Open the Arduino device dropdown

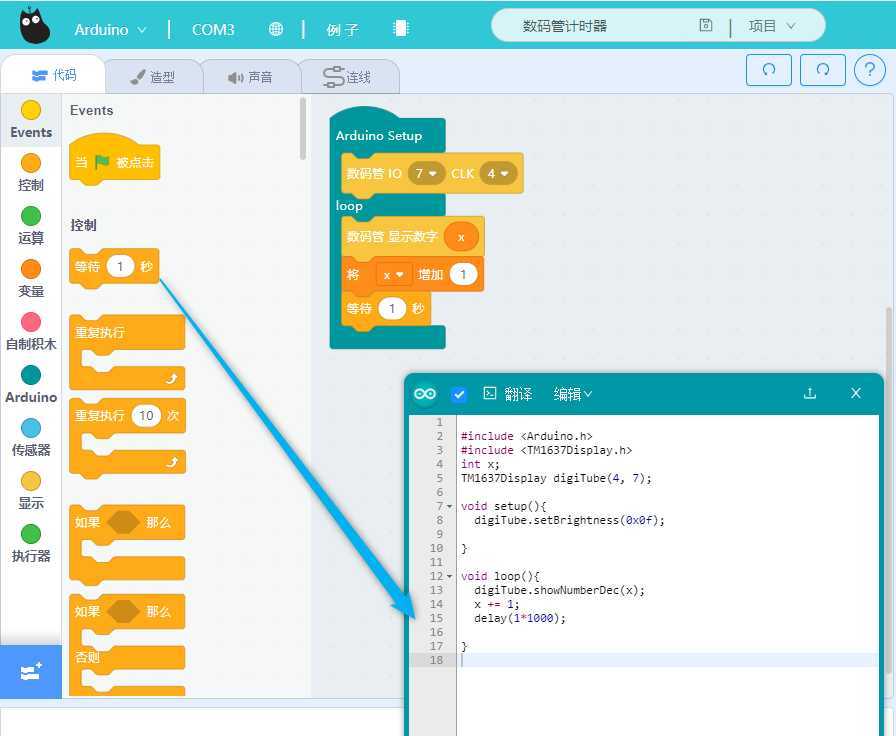[x=110, y=29]
